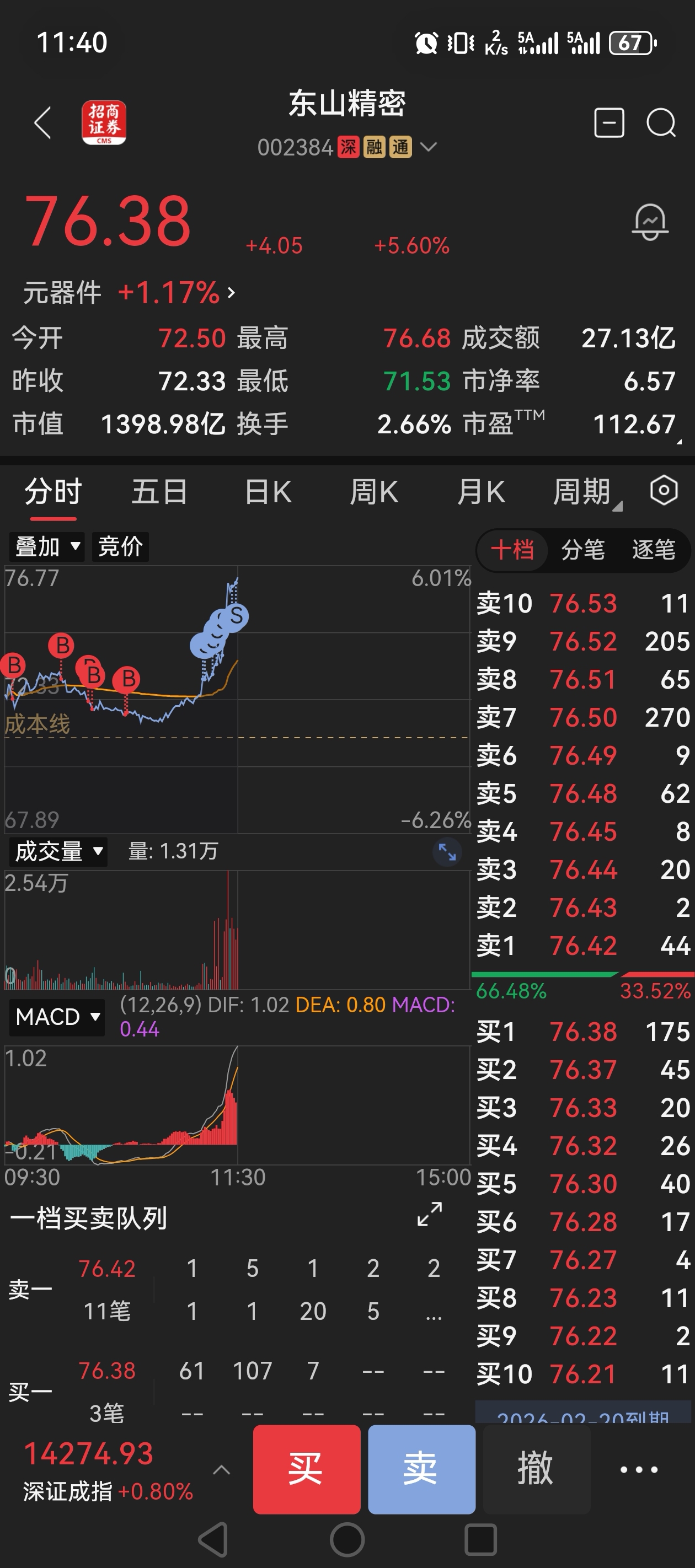Tap the 成本线 cost line label

pyautogui.click(x=37, y=724)
